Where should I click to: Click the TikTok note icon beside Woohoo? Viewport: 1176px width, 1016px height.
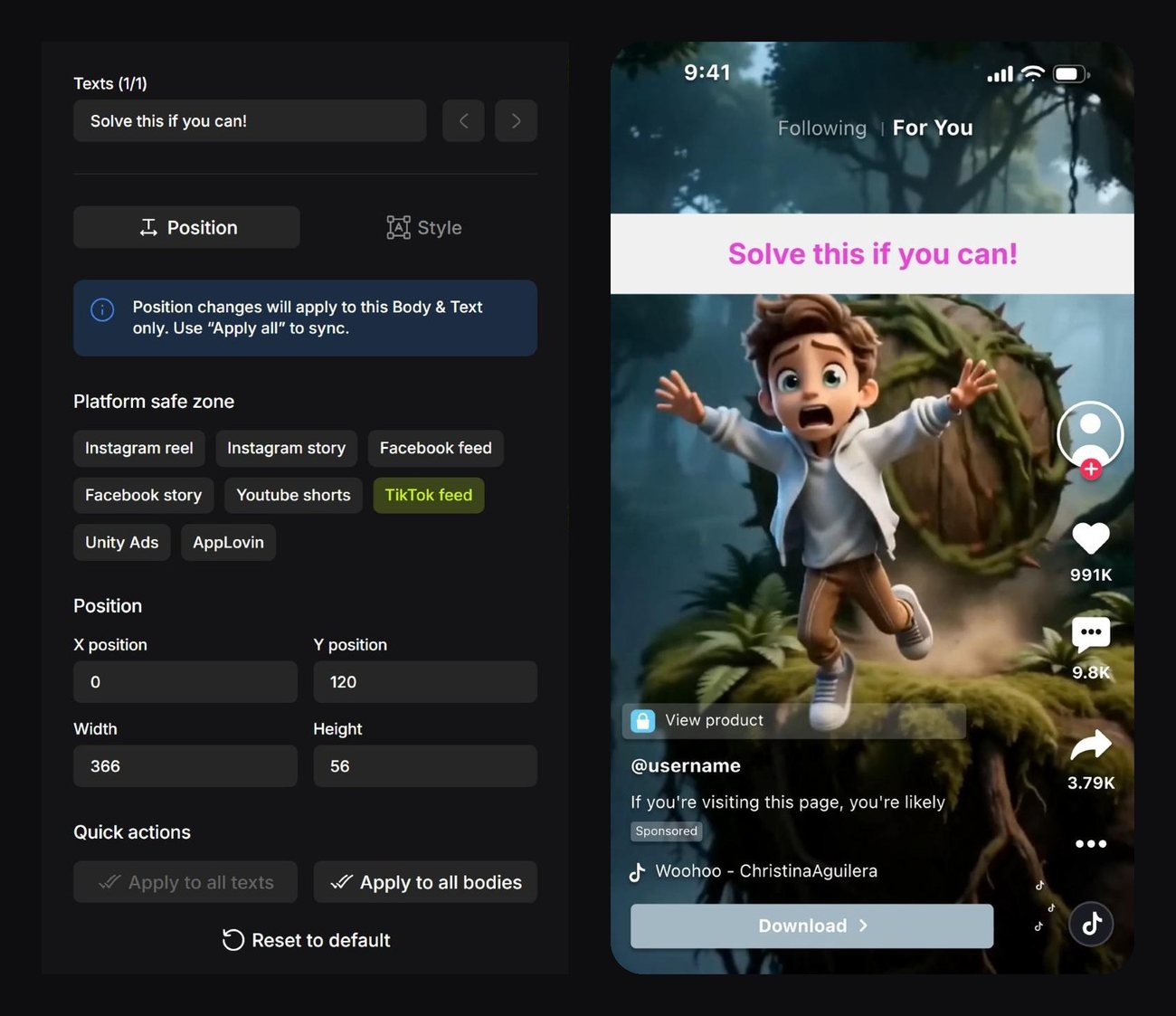(x=637, y=871)
